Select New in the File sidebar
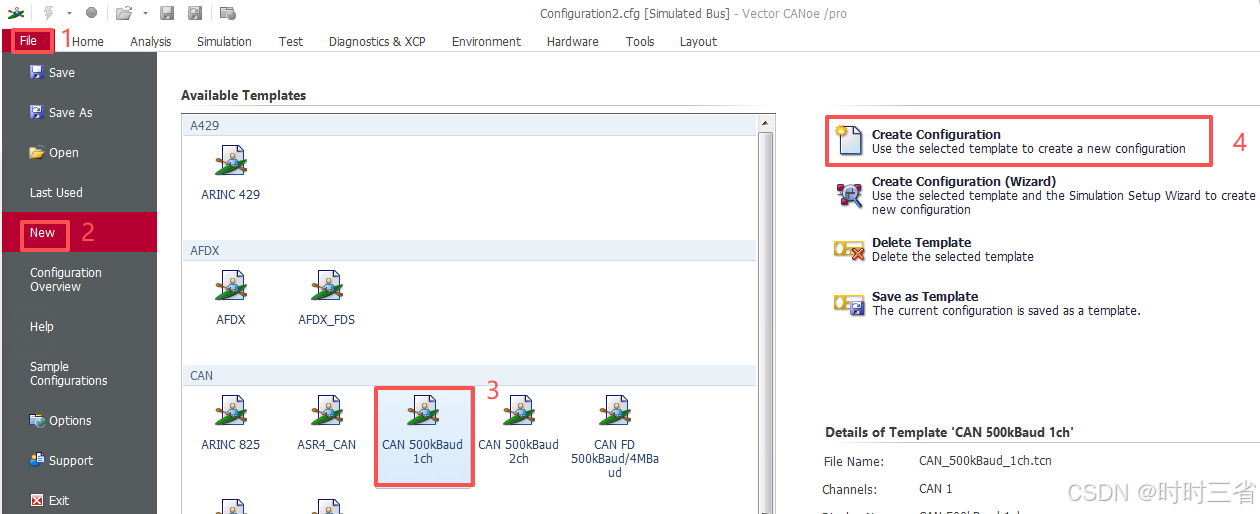The height and width of the screenshot is (514, 1260). pyautogui.click(x=78, y=232)
